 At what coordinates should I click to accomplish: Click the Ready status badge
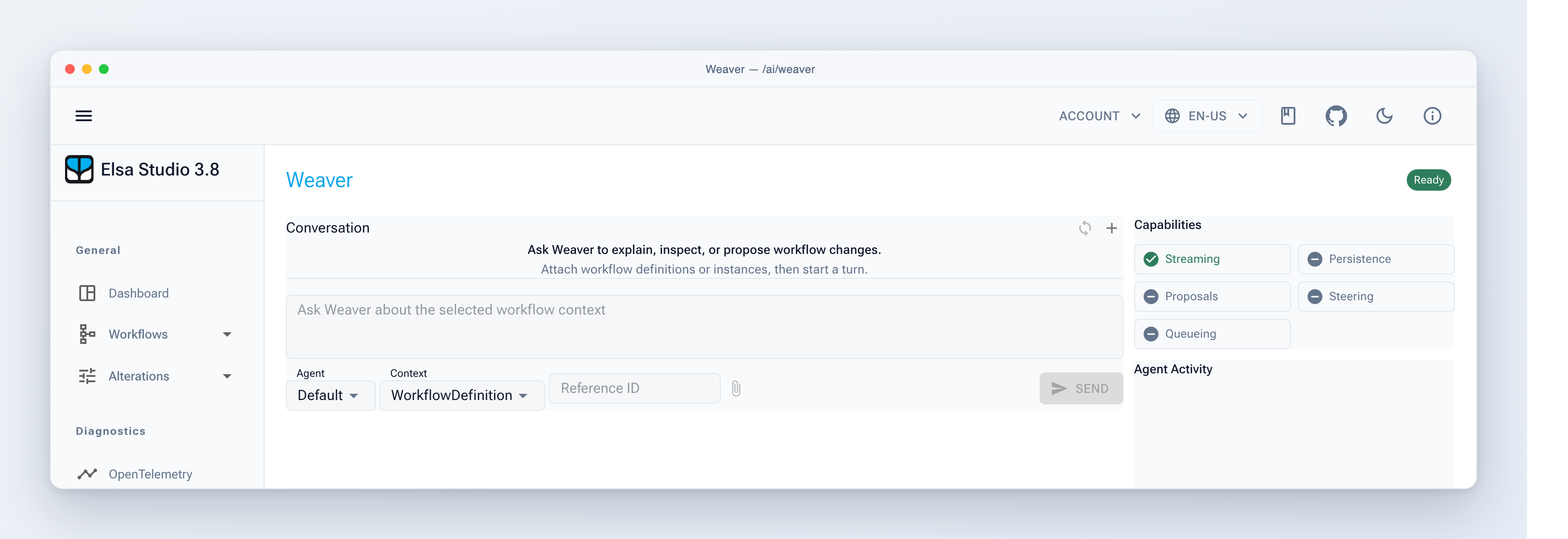pos(1428,180)
